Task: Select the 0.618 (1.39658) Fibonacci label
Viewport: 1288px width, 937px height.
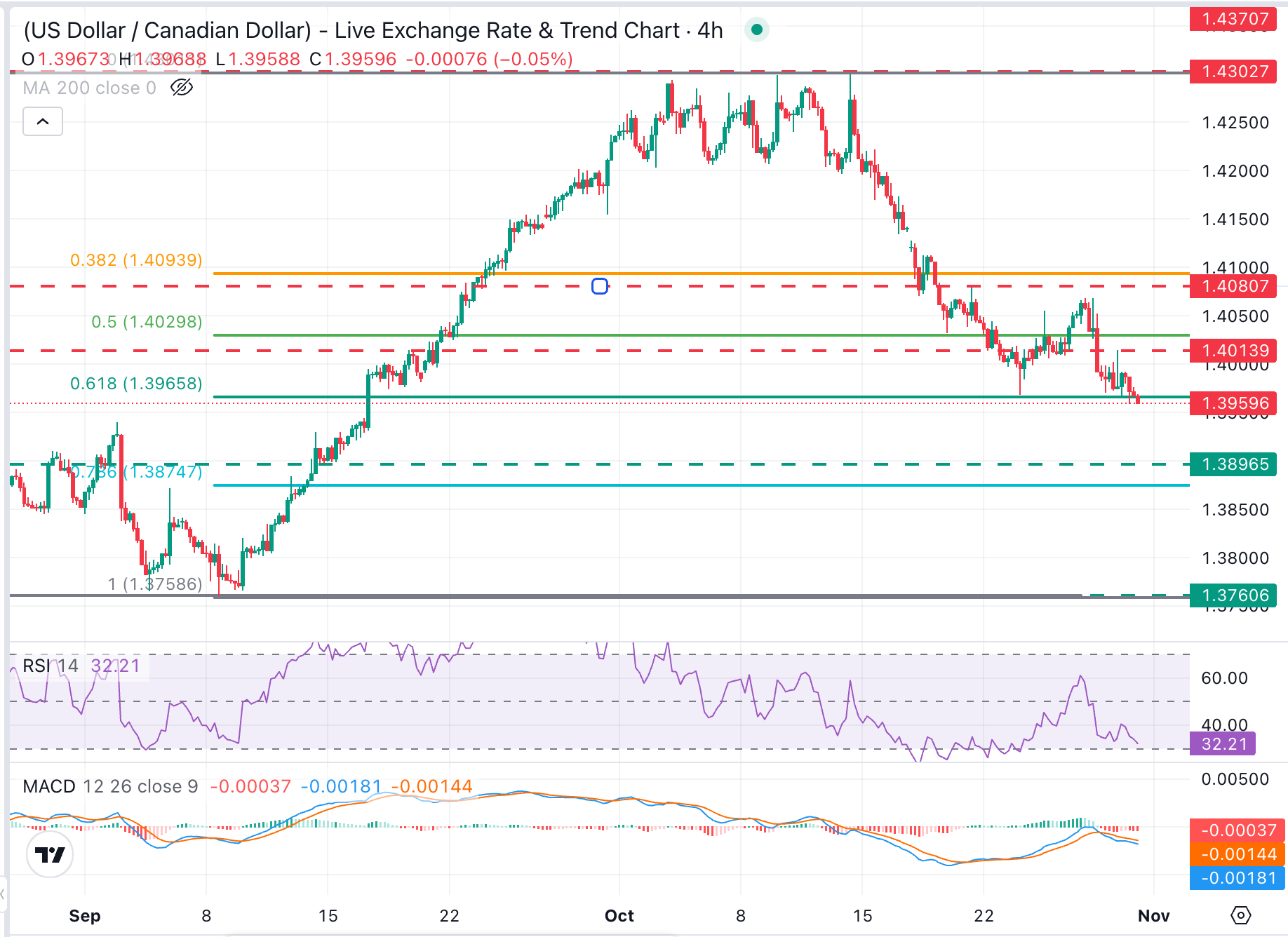Action: tap(136, 384)
